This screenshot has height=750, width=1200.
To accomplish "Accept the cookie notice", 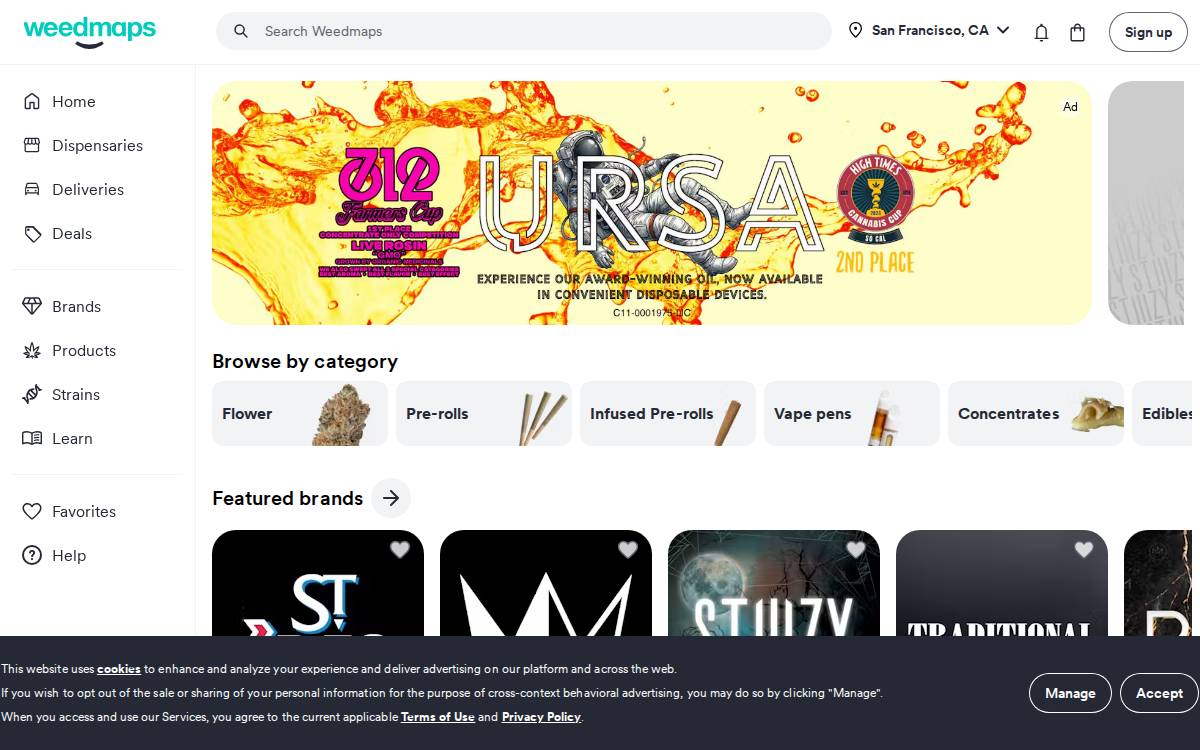I will [x=1159, y=693].
